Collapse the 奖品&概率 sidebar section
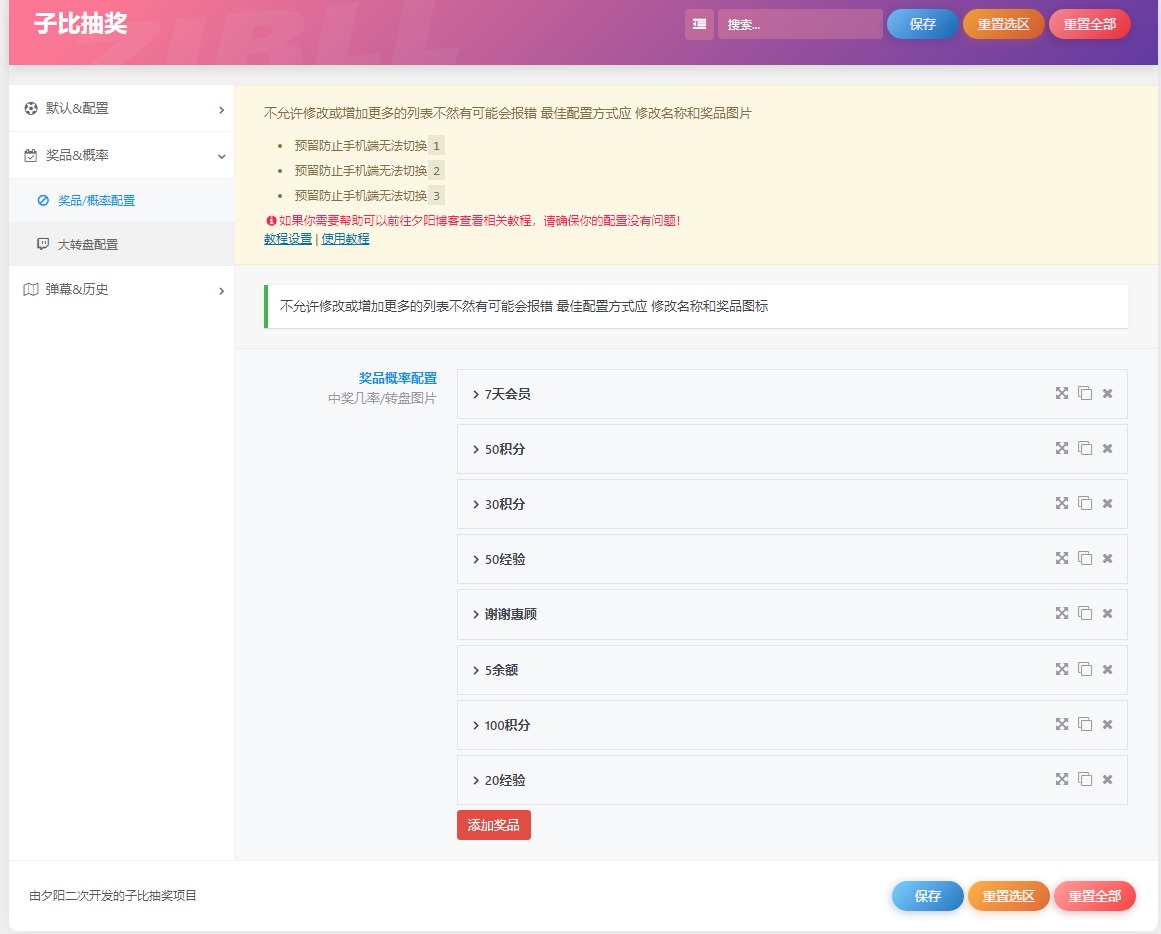Screen dimensions: 1161x934 [x=121, y=156]
